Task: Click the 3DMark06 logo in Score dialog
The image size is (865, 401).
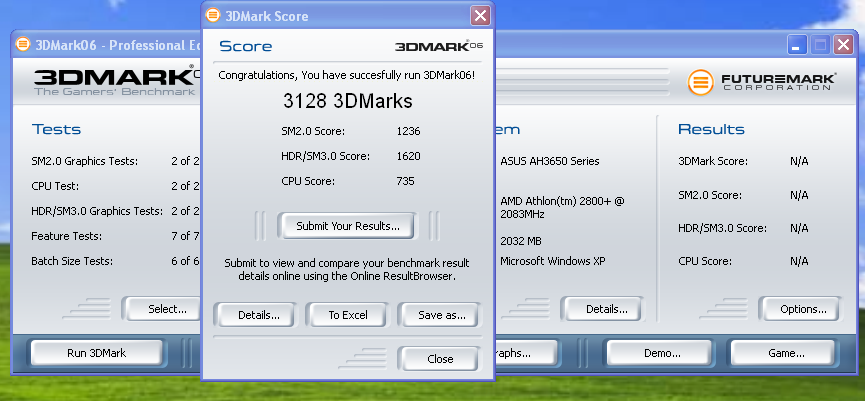Action: (x=439, y=47)
